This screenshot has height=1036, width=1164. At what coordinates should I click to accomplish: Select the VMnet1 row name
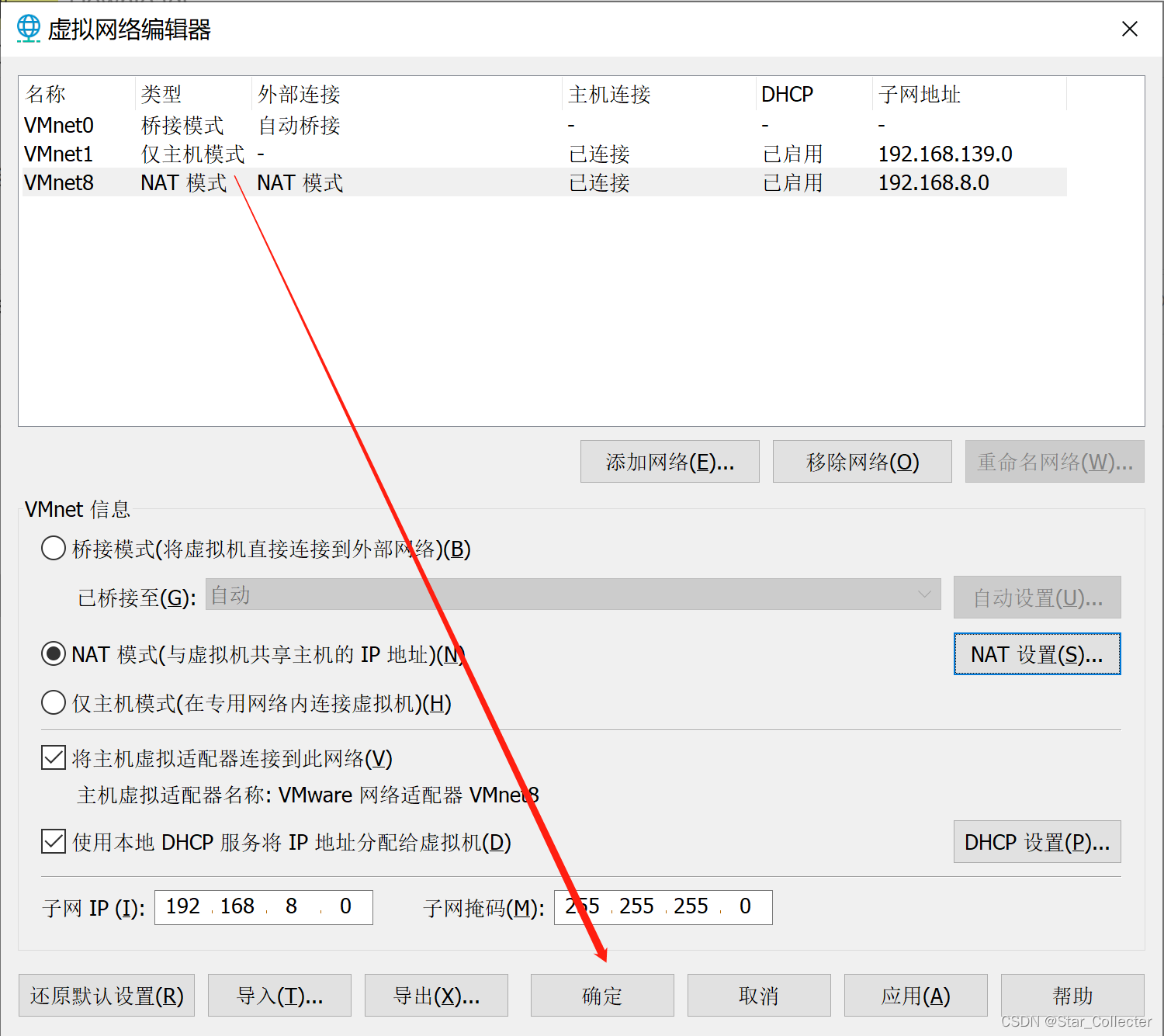[x=58, y=154]
